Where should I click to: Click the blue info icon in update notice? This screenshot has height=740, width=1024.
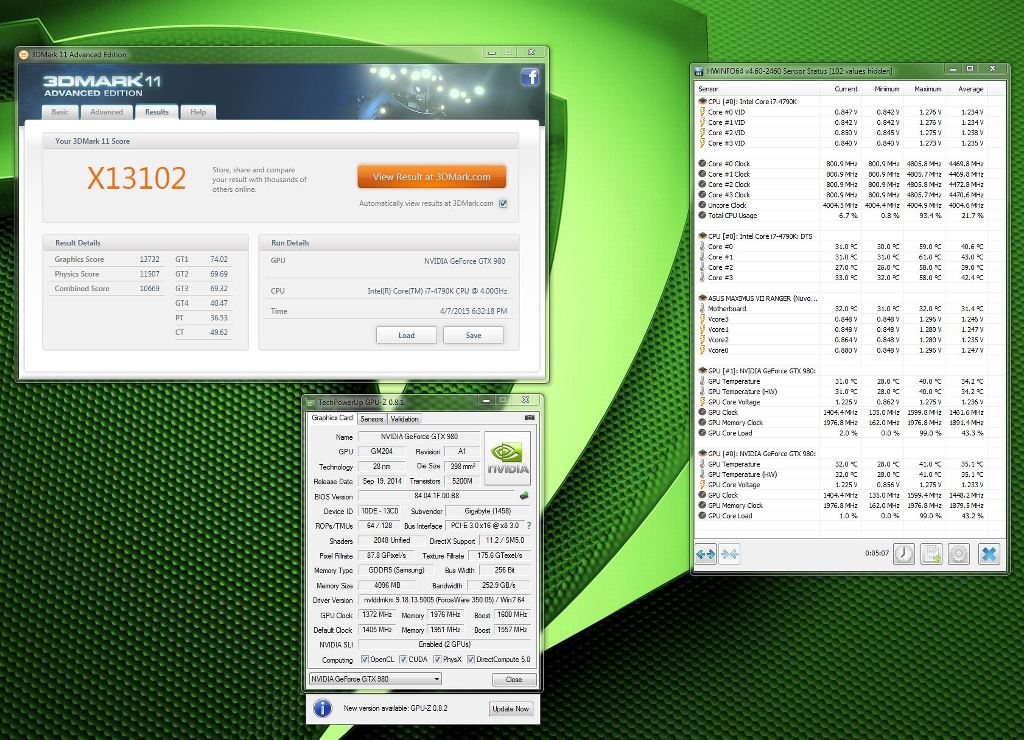click(x=322, y=708)
